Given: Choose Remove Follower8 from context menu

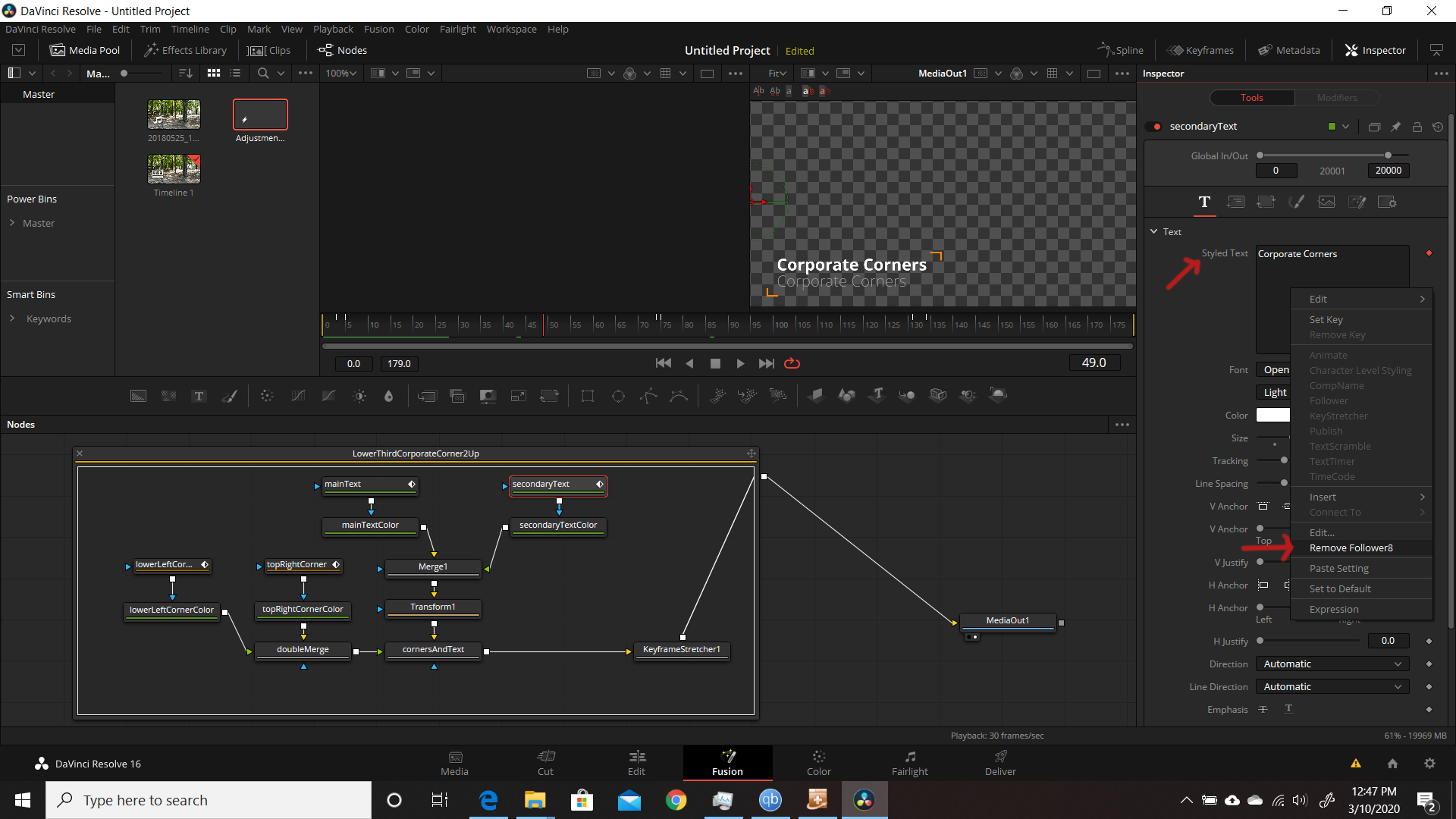Looking at the screenshot, I should tap(1361, 548).
